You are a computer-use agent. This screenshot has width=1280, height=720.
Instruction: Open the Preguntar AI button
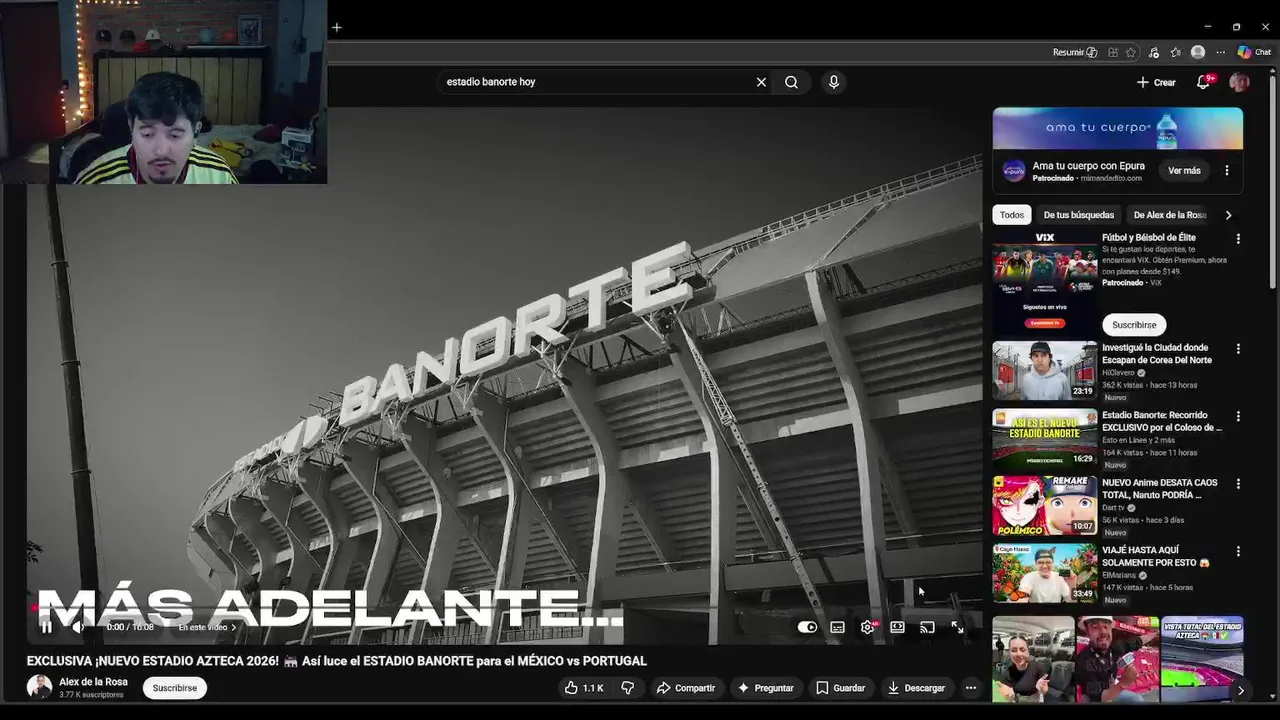(765, 688)
